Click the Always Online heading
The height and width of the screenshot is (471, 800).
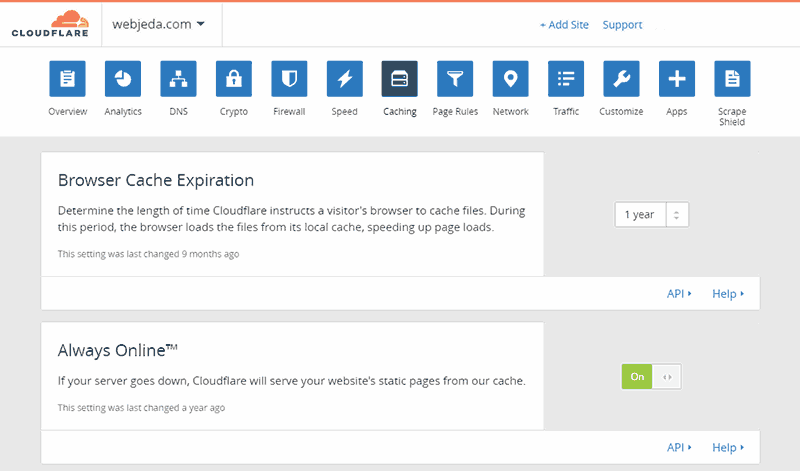117,351
